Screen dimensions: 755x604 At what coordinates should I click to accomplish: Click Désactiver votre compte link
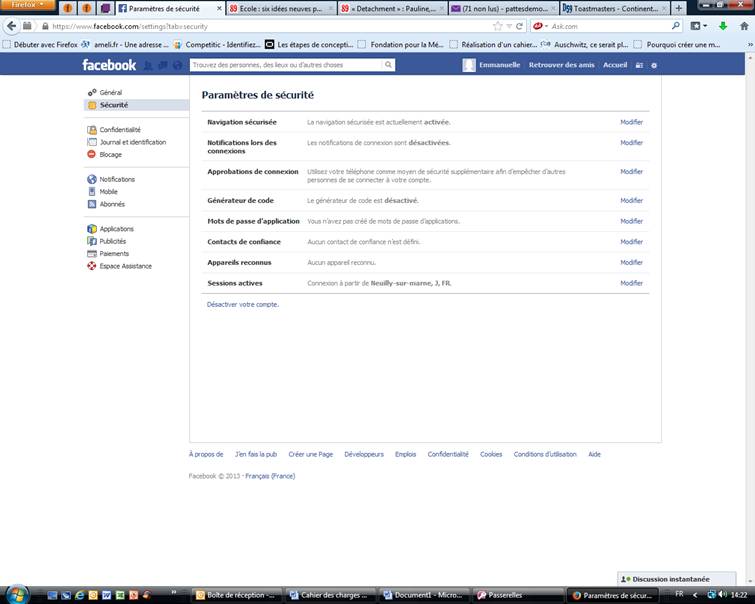pyautogui.click(x=243, y=305)
